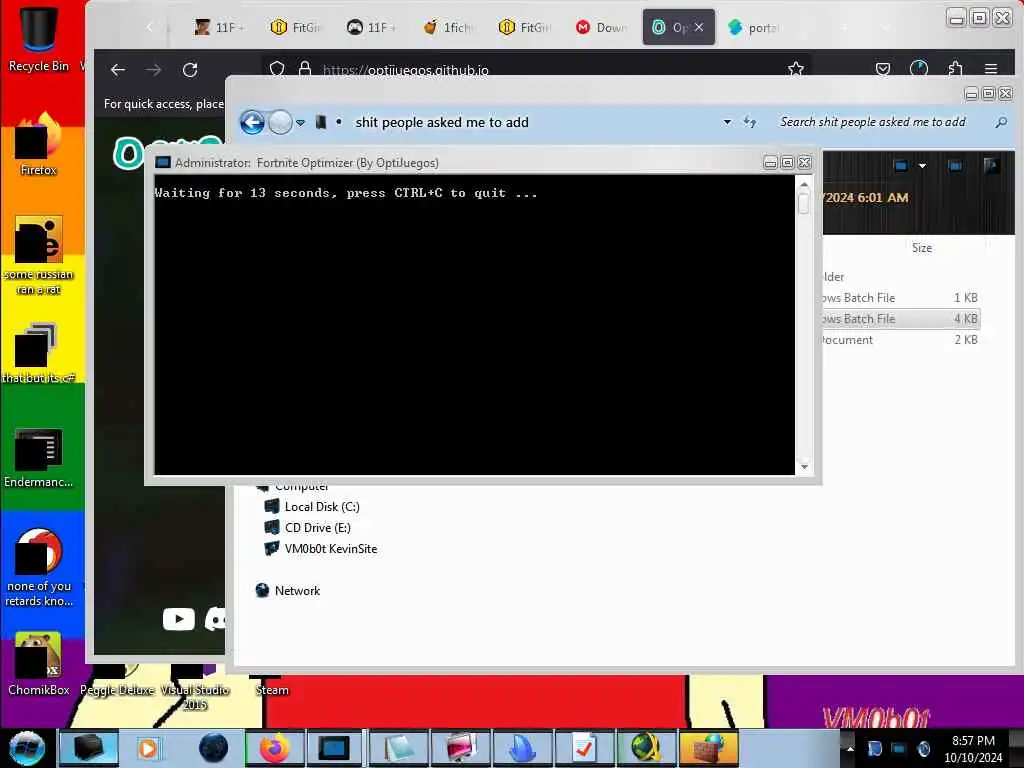Viewport: 1024px width, 768px height.
Task: Click the console window scrollbar down arrow
Action: click(804, 466)
